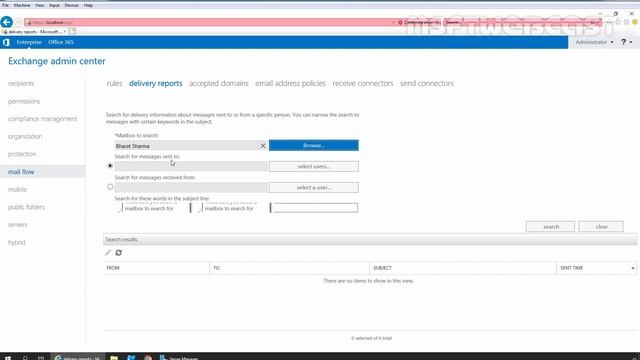Open Task View from the taskbar
Screen dimensions: 640x360
pos(41,357)
